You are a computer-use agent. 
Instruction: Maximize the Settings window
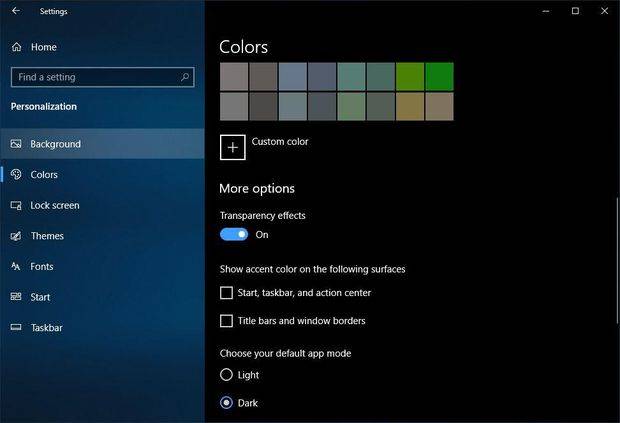pos(575,11)
